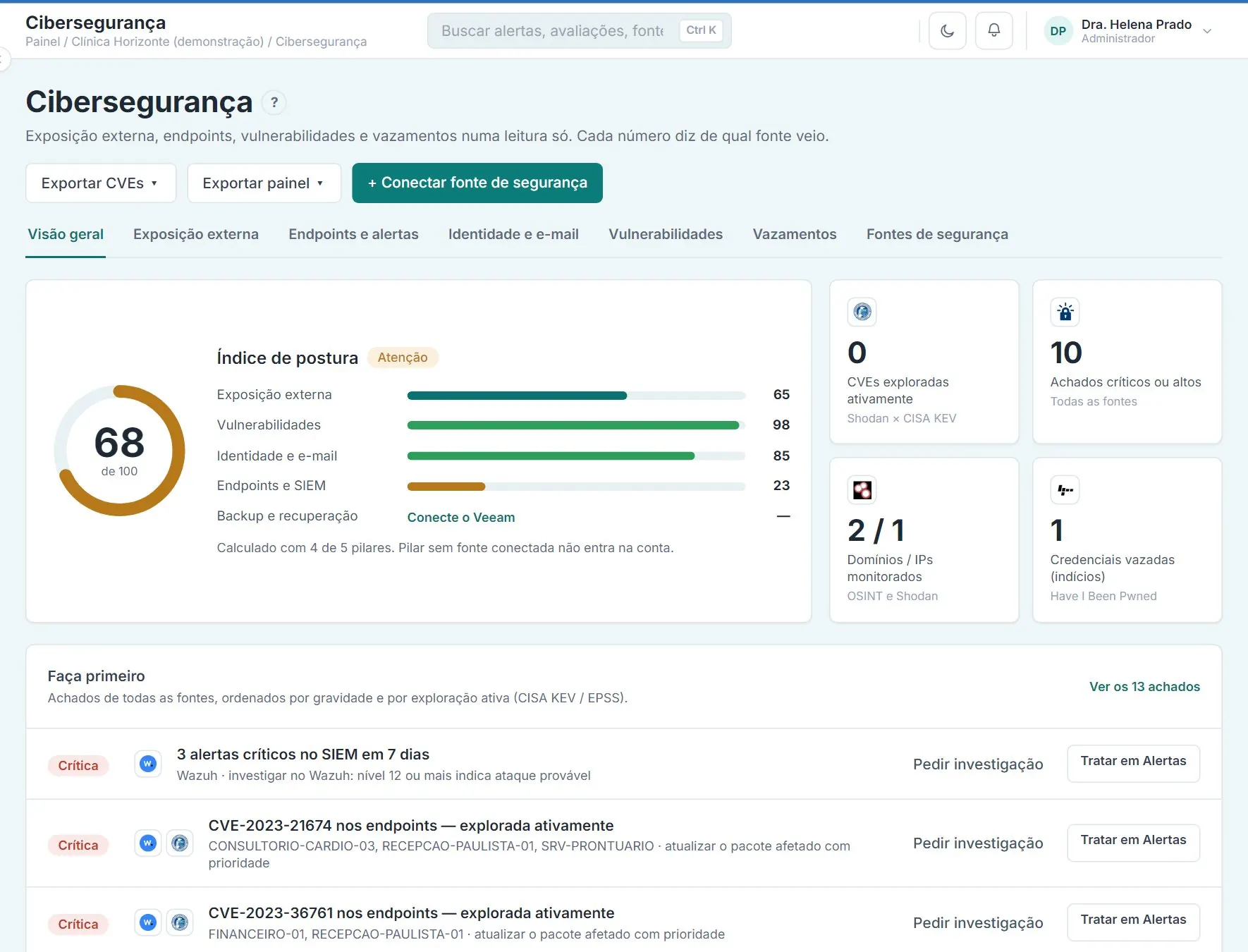
Task: Click Tratar em Alertas for SIEM alerts
Action: (1133, 764)
